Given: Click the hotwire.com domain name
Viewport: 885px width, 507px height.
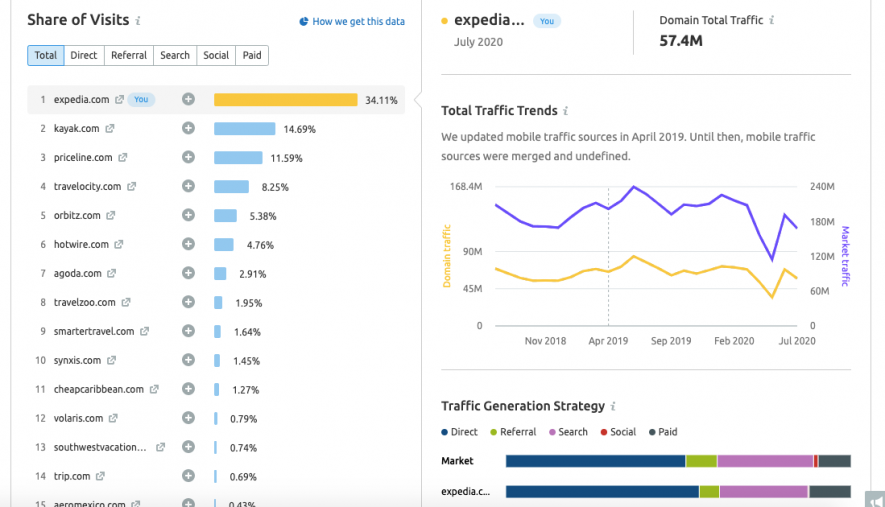Looking at the screenshot, I should [81, 244].
